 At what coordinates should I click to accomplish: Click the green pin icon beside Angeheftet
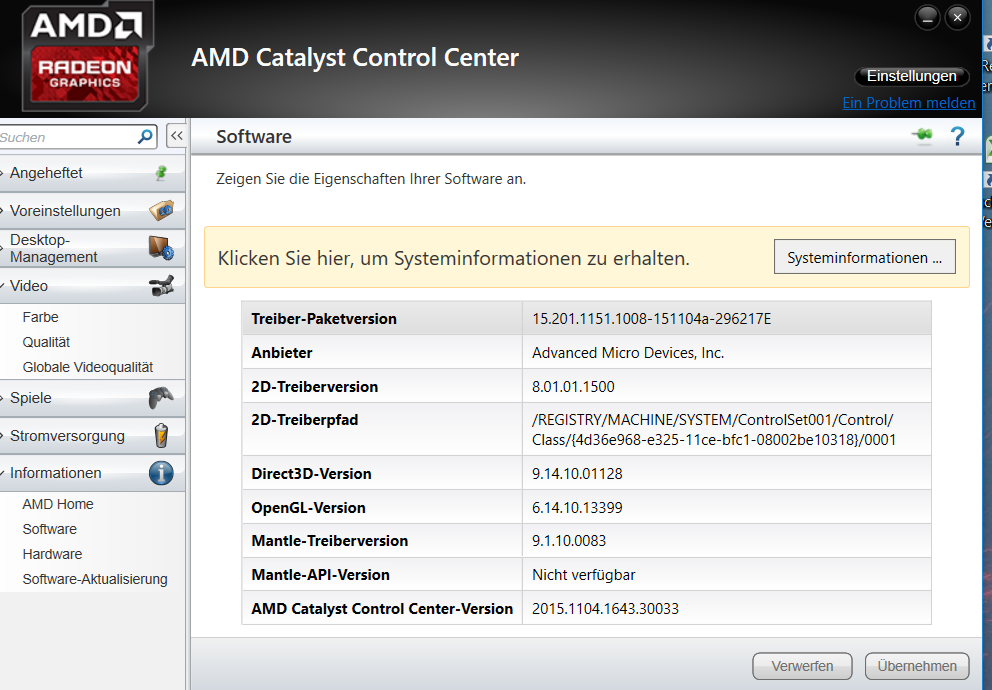[x=161, y=173]
